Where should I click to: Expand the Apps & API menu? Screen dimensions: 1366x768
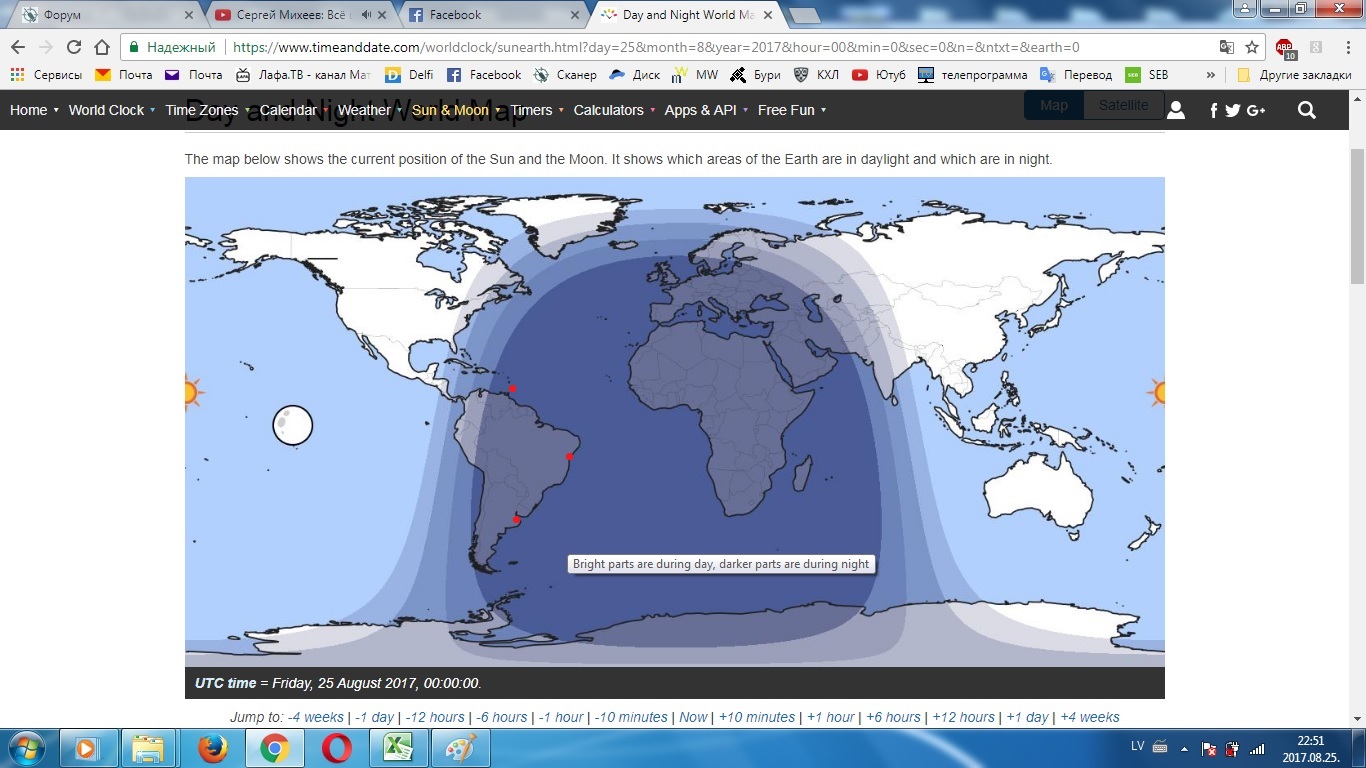[x=706, y=110]
